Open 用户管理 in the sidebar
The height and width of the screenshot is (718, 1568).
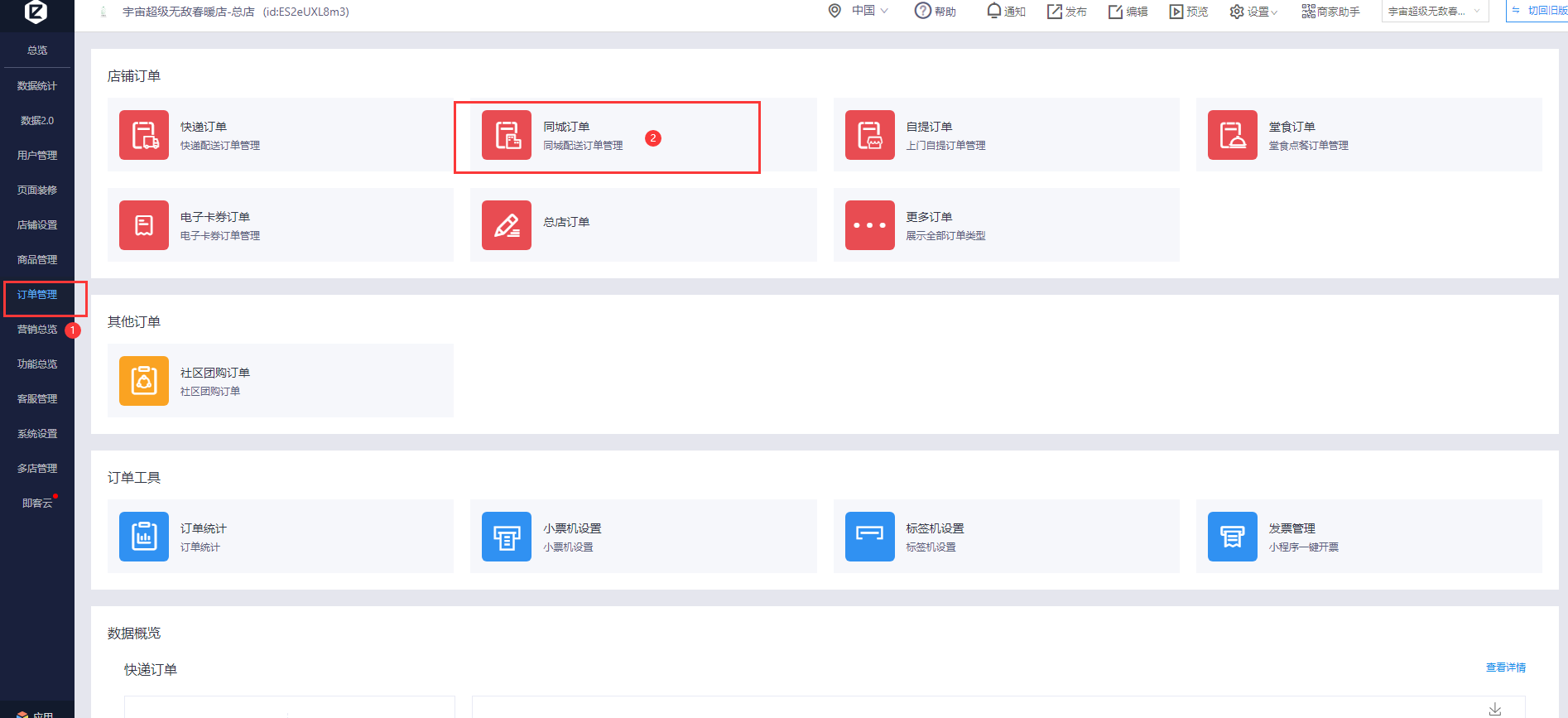point(37,156)
